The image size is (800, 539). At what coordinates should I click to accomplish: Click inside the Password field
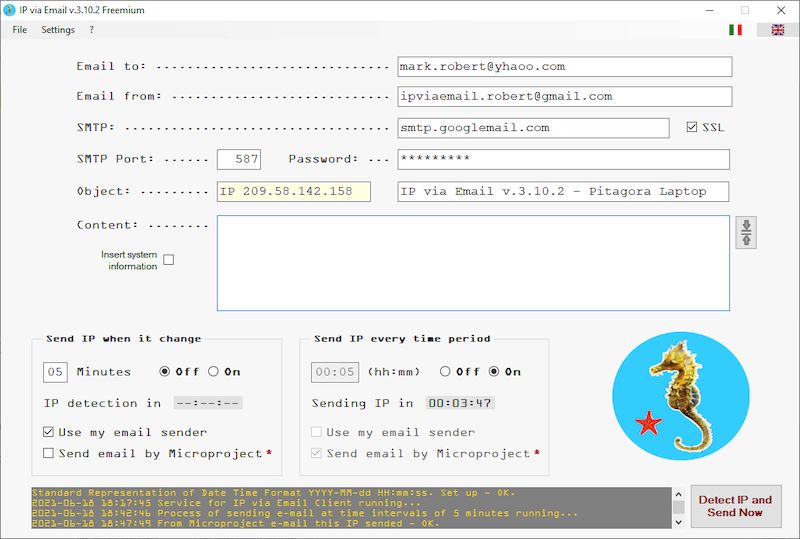point(563,159)
